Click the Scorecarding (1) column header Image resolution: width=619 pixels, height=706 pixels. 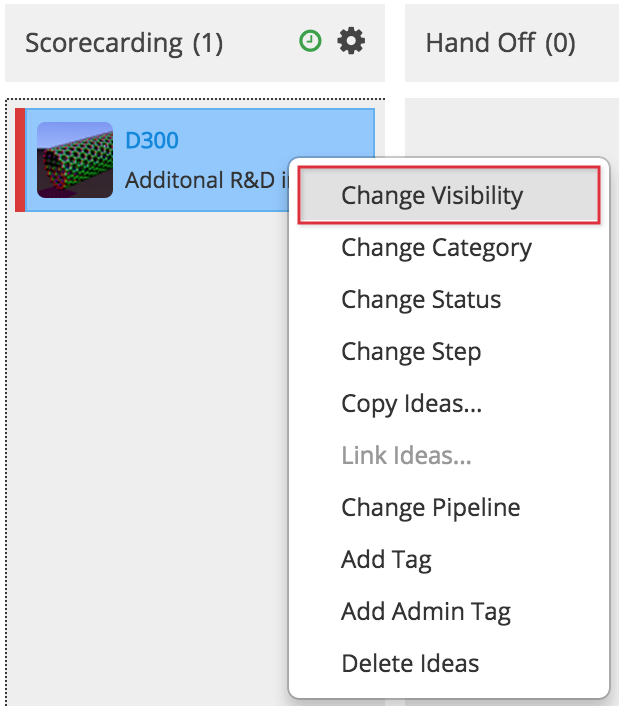pyautogui.click(x=124, y=43)
